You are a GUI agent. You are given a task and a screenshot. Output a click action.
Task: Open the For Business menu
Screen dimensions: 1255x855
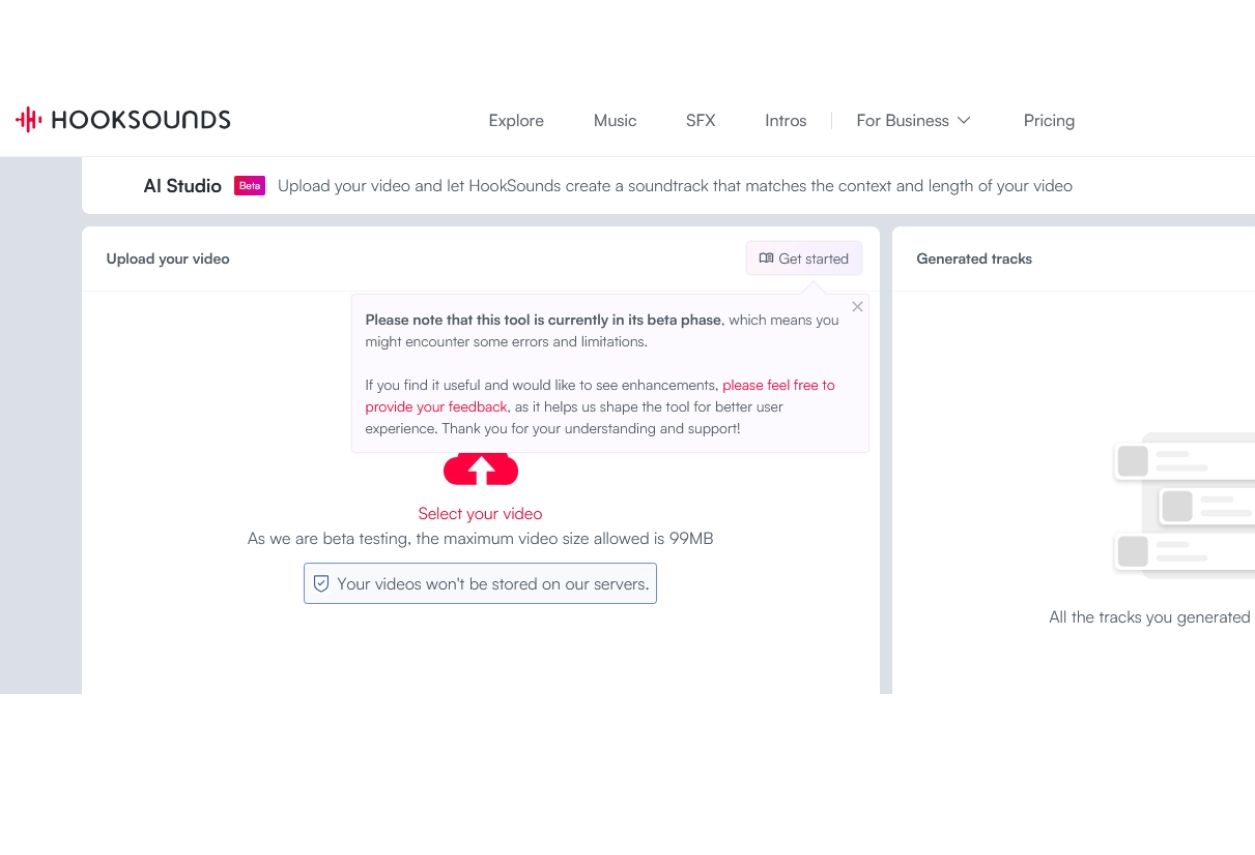[x=902, y=121]
